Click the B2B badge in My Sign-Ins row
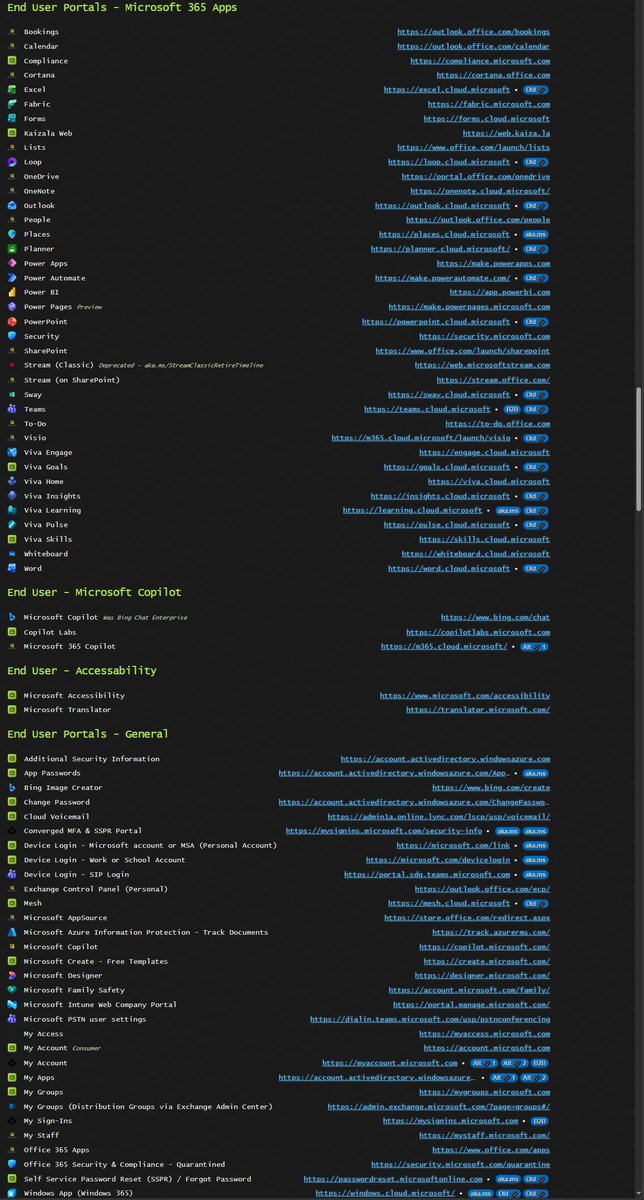644x1200 pixels. click(538, 1121)
